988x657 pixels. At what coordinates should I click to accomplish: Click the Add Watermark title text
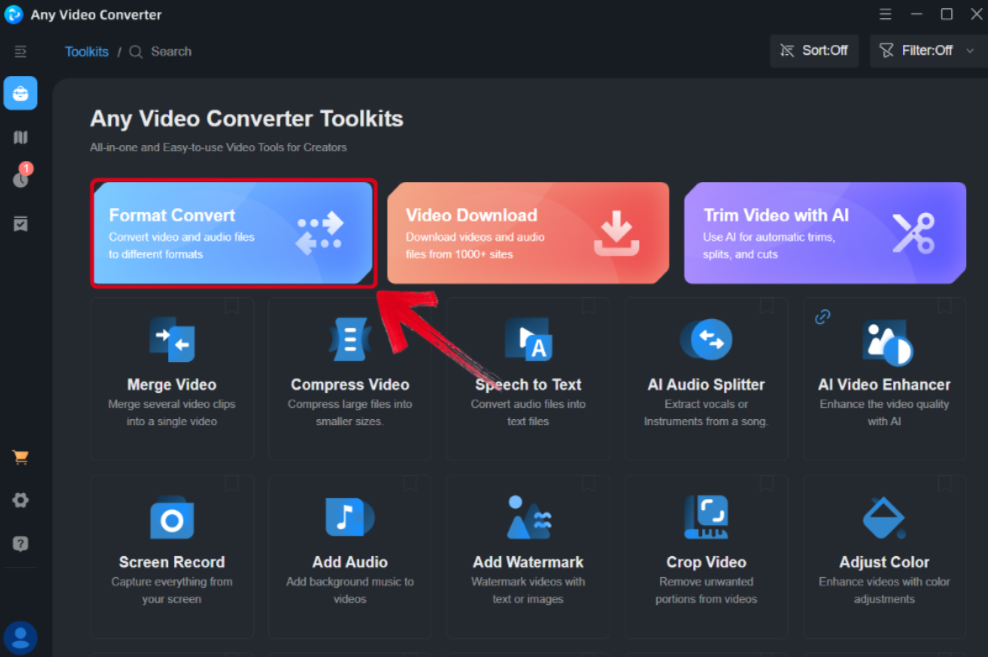528,562
